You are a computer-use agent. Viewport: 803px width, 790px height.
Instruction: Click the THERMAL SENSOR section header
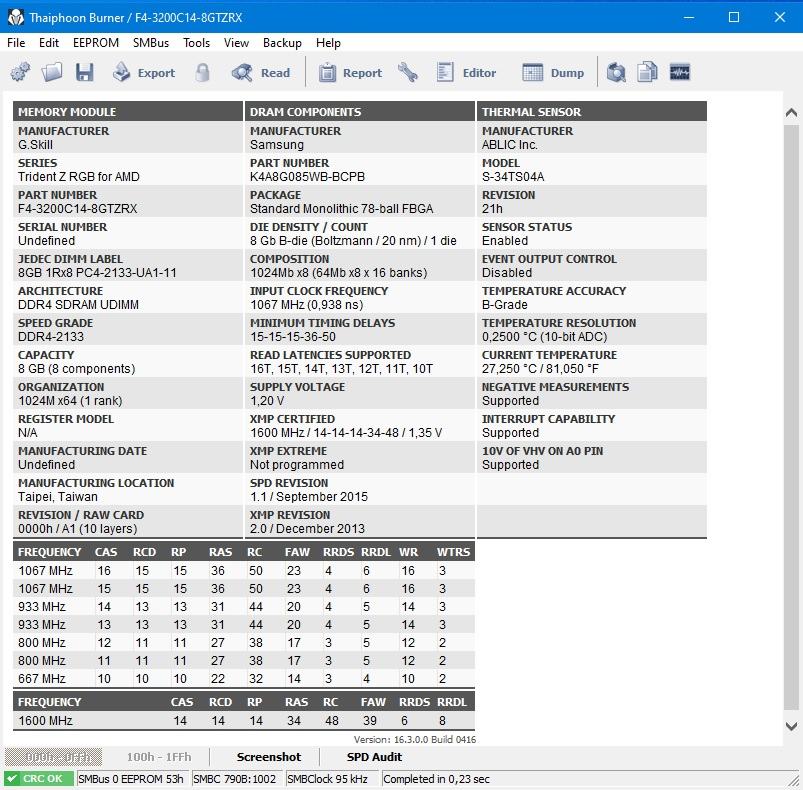591,112
